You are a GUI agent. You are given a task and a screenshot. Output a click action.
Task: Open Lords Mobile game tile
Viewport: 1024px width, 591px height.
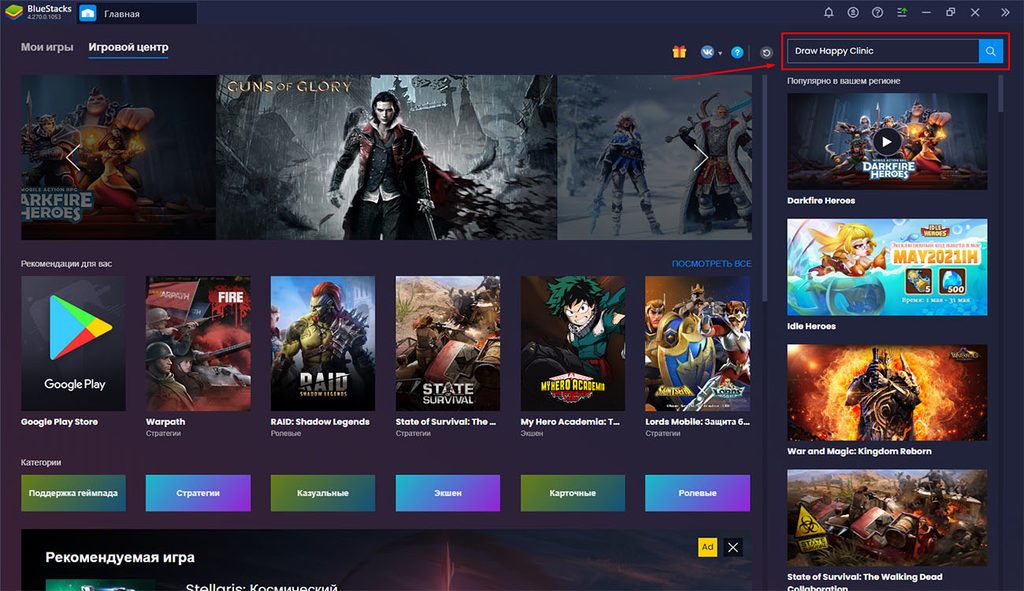[697, 343]
